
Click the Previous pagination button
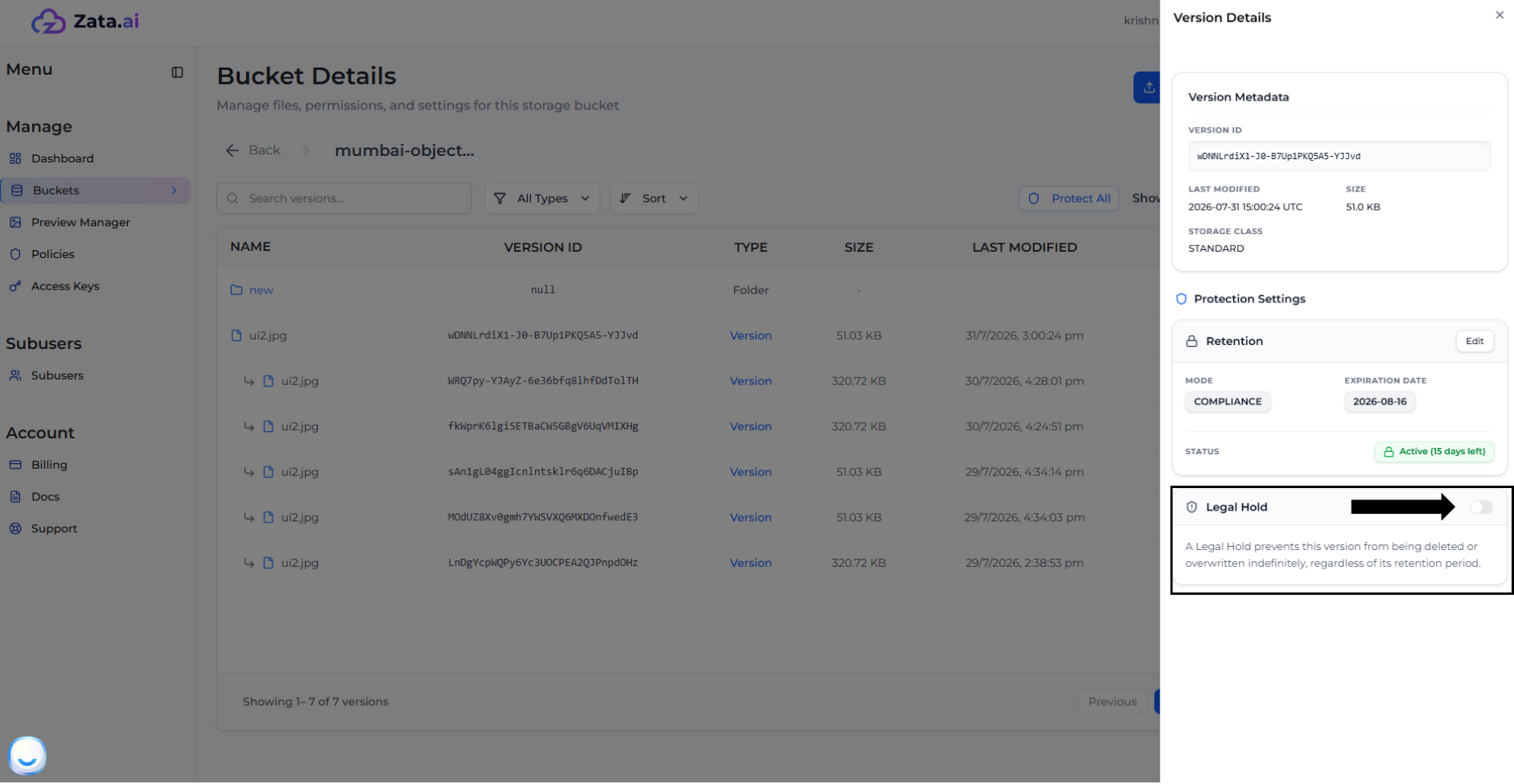[x=1113, y=702]
